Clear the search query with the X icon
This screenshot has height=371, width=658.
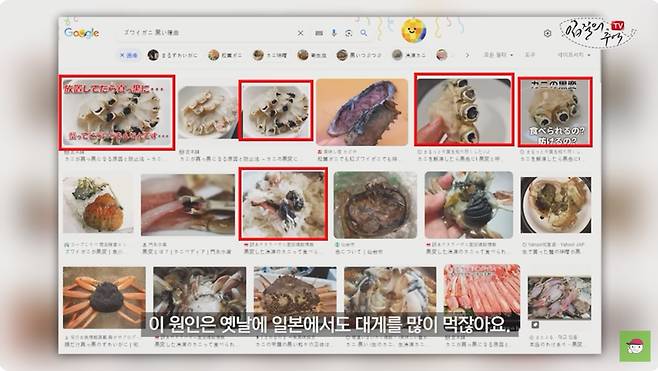pos(300,33)
